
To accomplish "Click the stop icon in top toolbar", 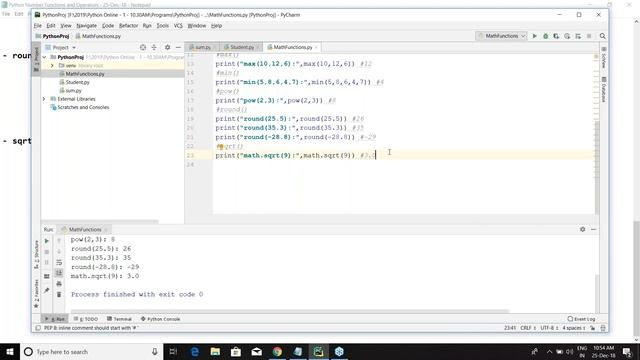I will [x=589, y=36].
